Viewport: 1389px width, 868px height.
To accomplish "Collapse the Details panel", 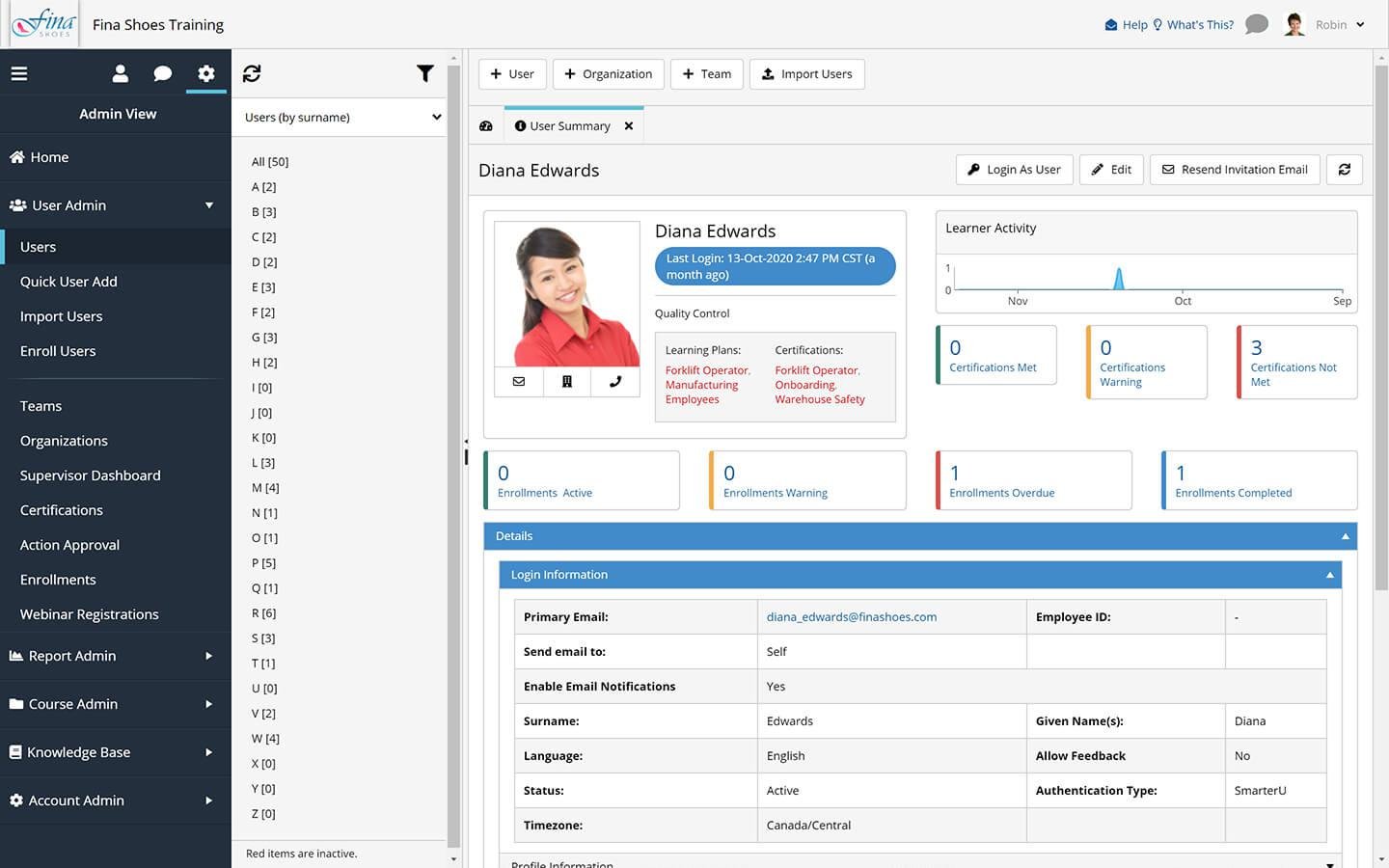I will [1345, 536].
